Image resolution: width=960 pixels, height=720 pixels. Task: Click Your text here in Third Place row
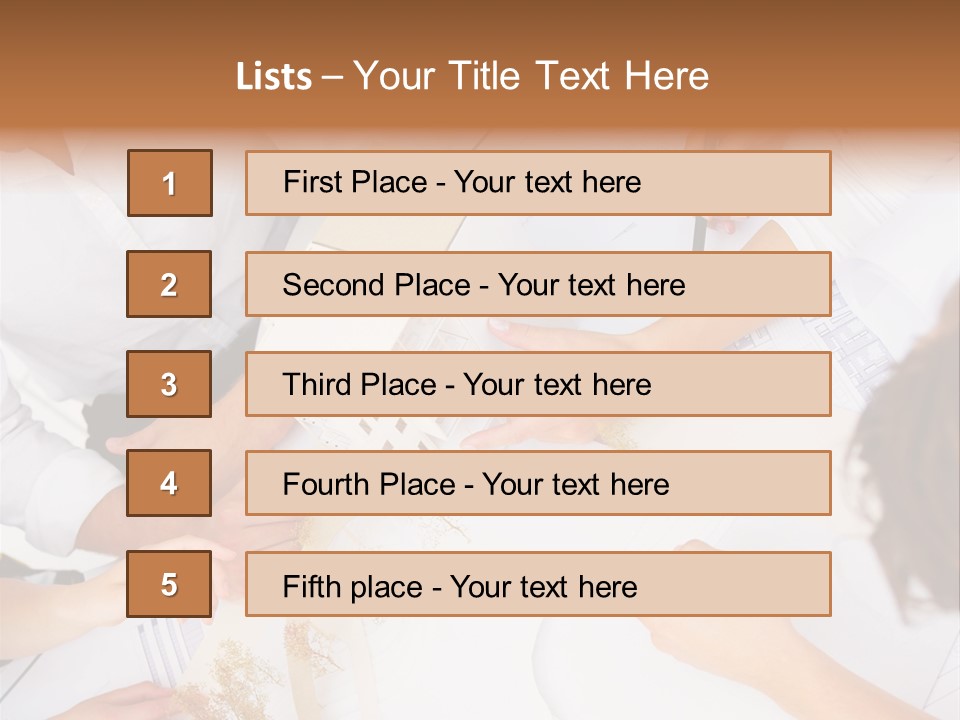[x=557, y=385]
